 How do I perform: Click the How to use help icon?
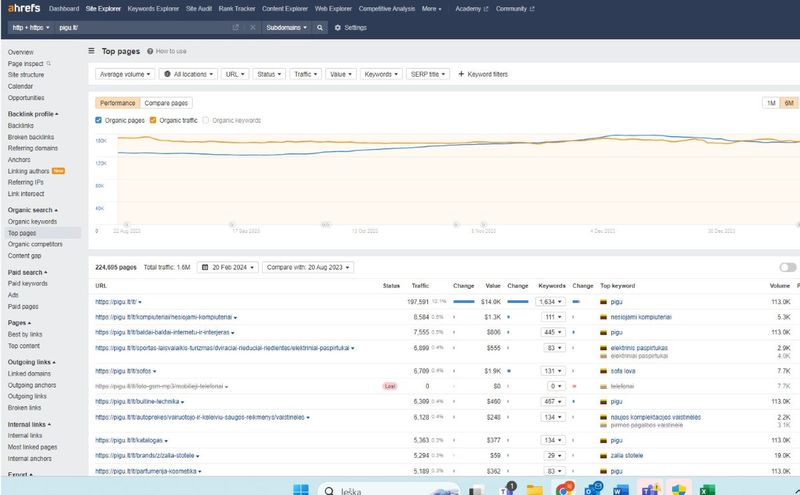[150, 51]
